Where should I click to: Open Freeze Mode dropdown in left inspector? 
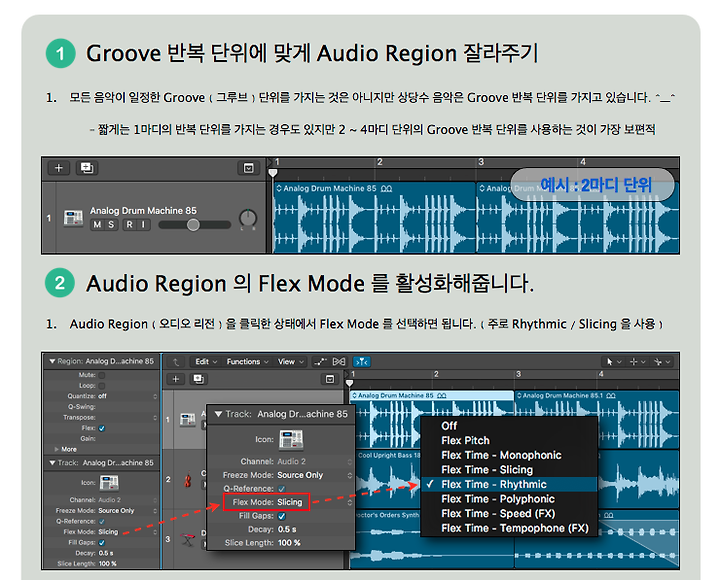(116, 511)
